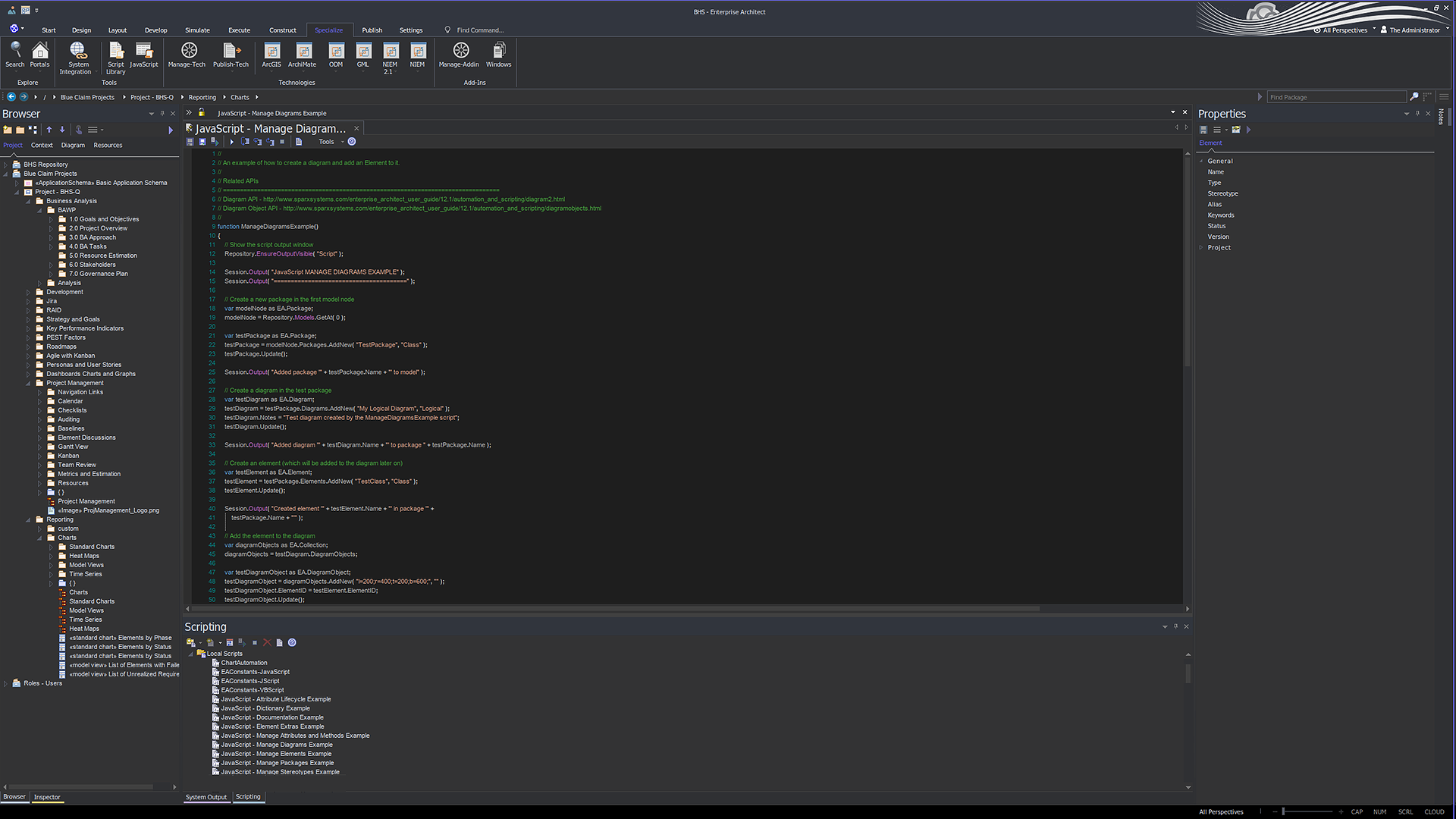Screen dimensions: 1456x819
Task: Adjust the zoom slider in status bar
Action: click(x=1283, y=811)
